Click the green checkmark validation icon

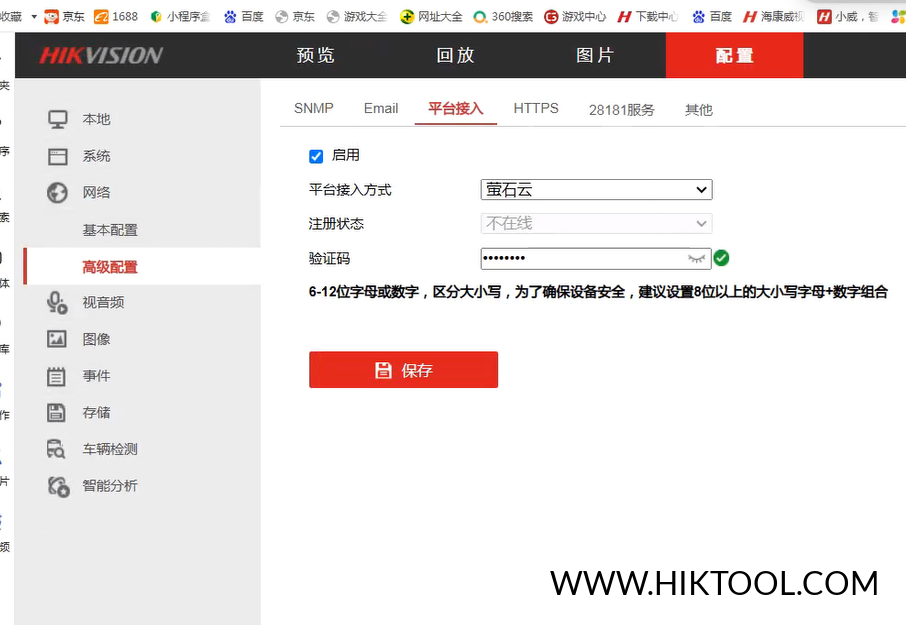tap(721, 258)
